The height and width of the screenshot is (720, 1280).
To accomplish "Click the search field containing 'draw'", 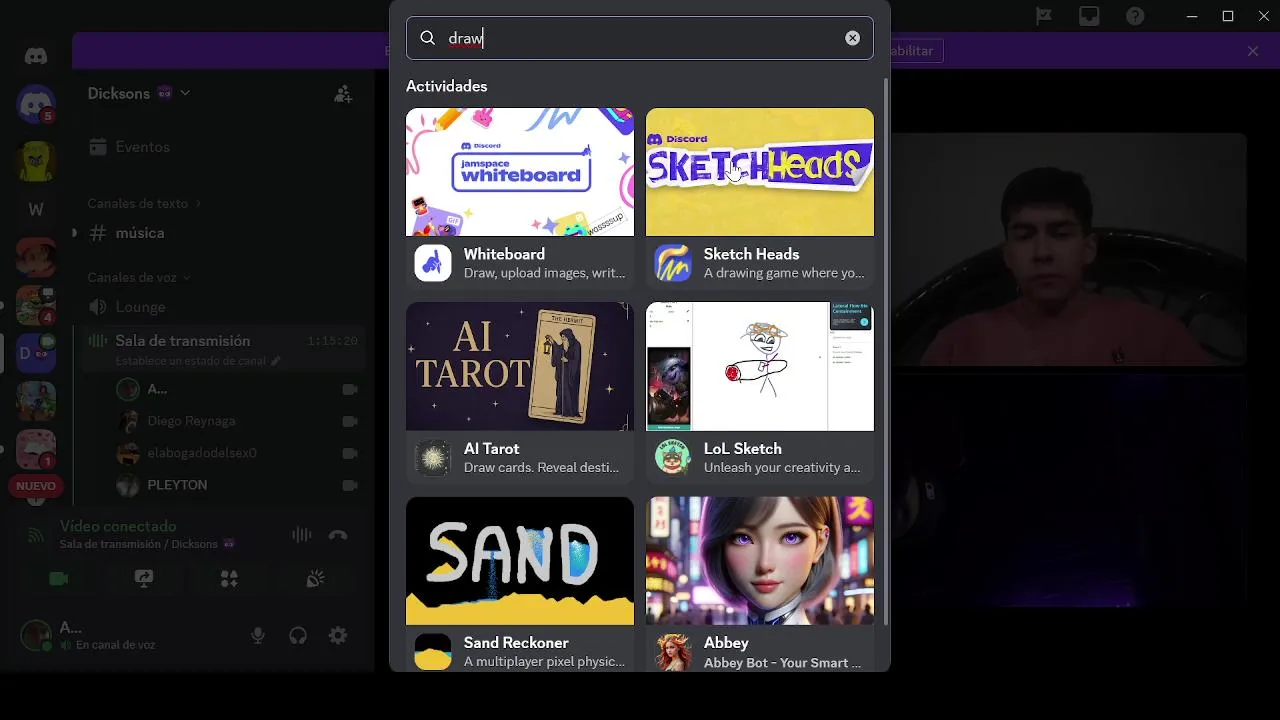I will point(640,38).
